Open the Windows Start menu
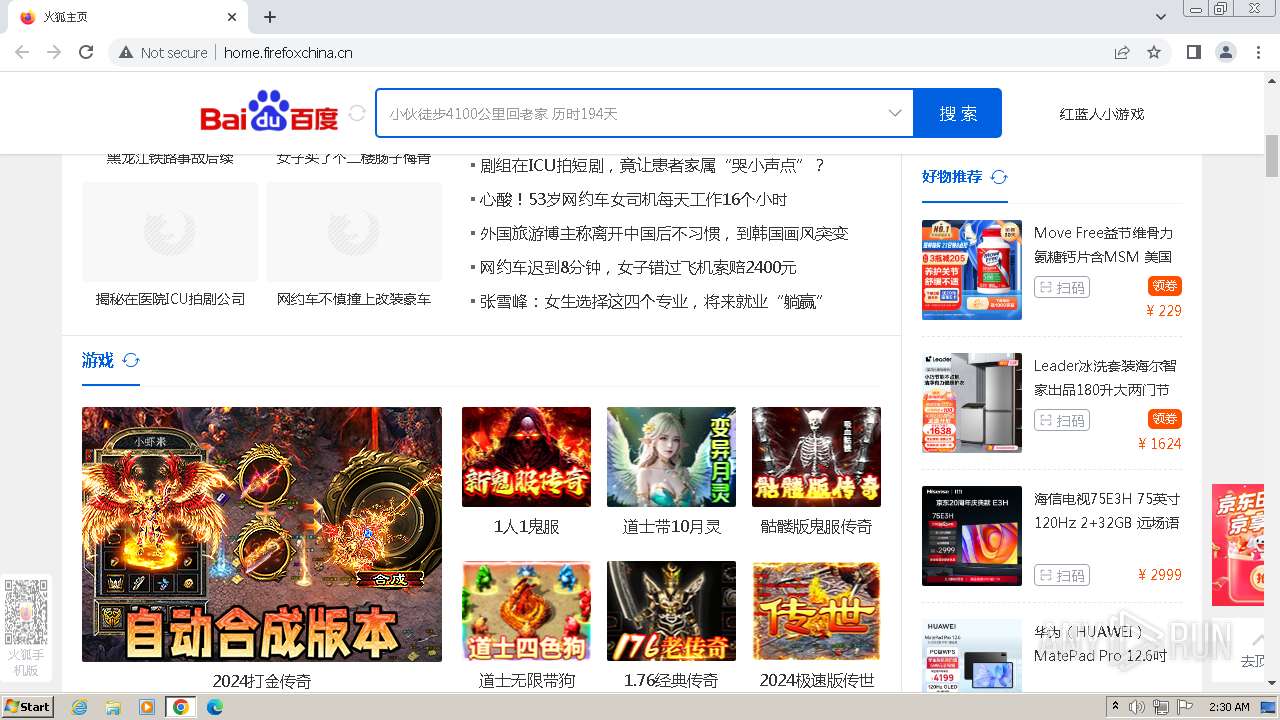Viewport: 1280px width, 720px height. coord(27,706)
